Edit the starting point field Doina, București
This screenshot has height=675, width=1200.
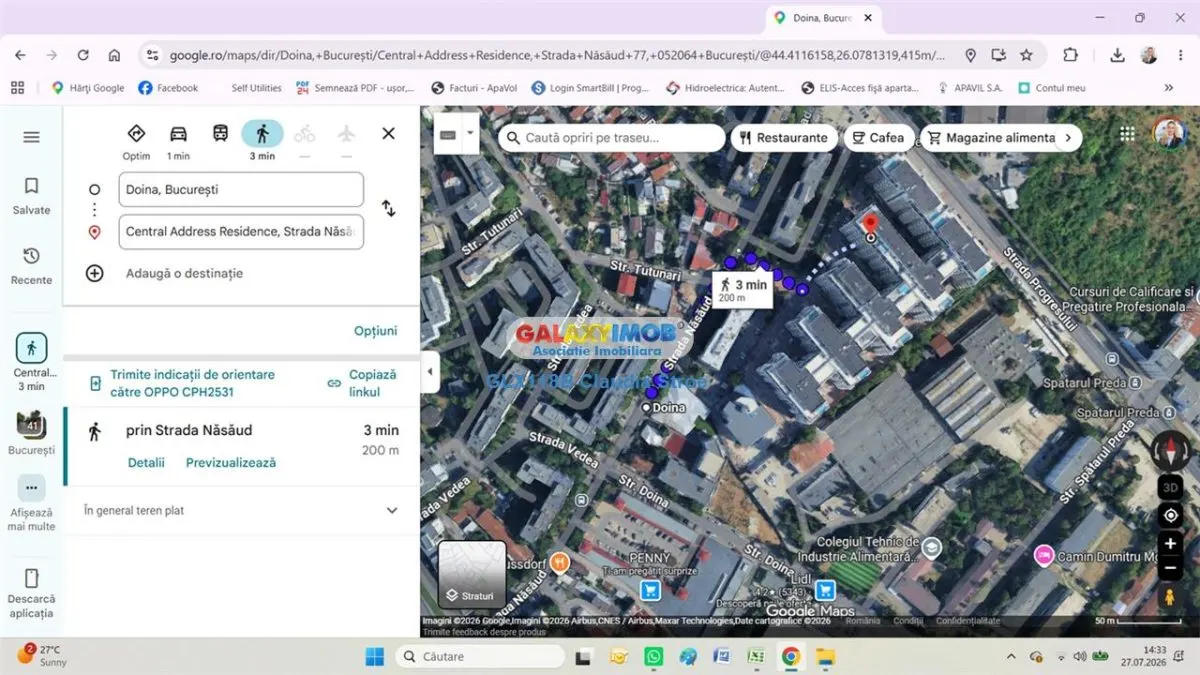(241, 189)
